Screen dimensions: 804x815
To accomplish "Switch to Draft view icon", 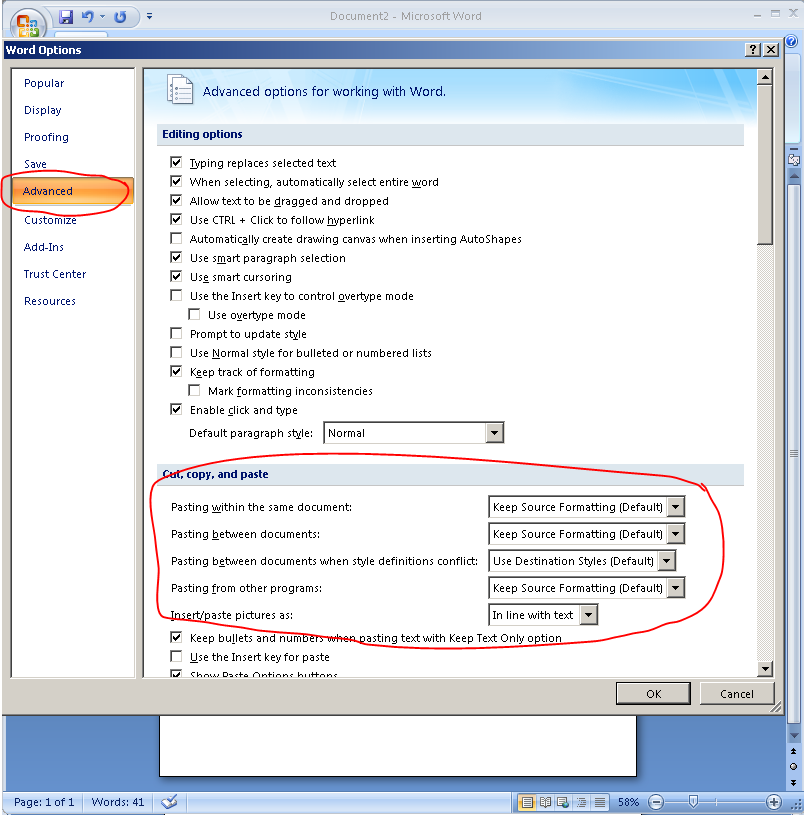I will (599, 802).
